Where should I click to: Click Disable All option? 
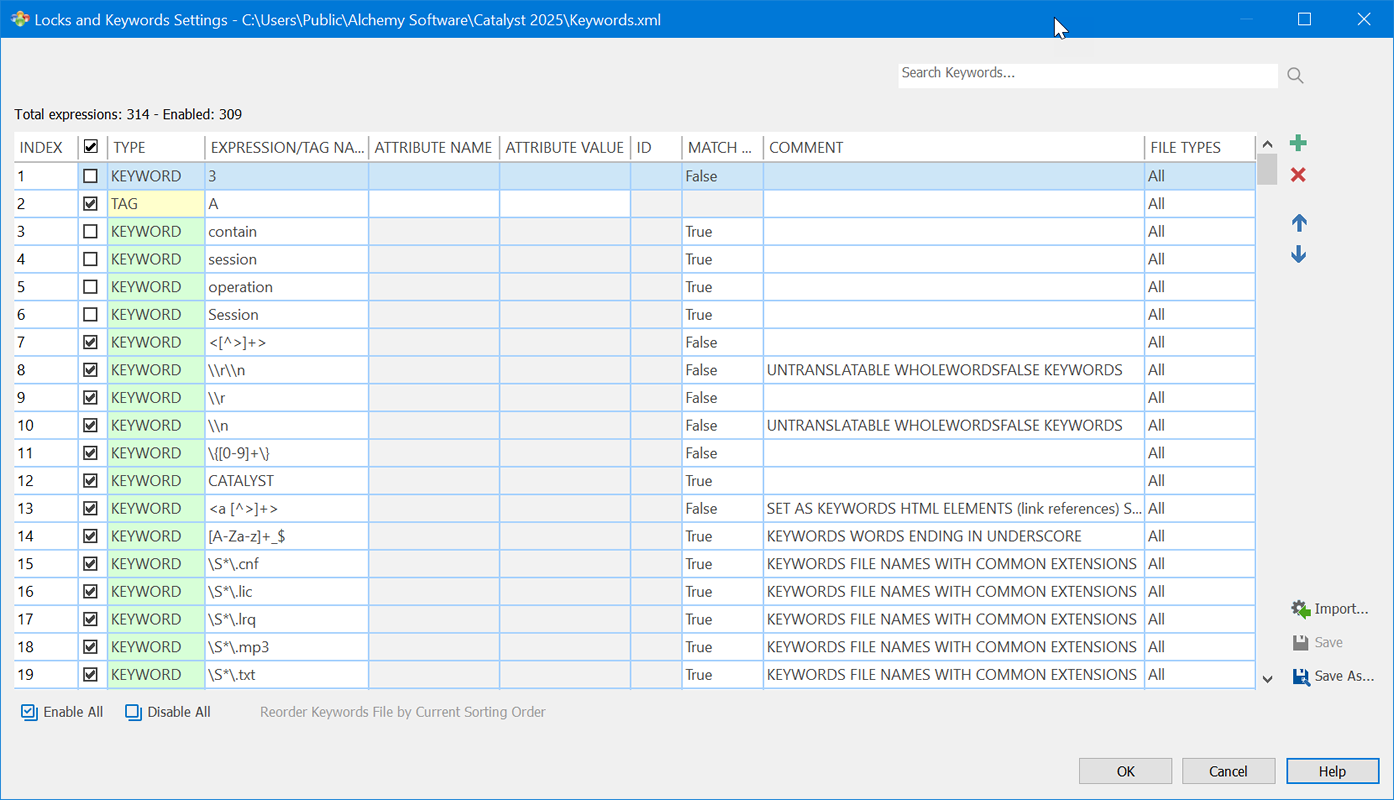coord(168,713)
